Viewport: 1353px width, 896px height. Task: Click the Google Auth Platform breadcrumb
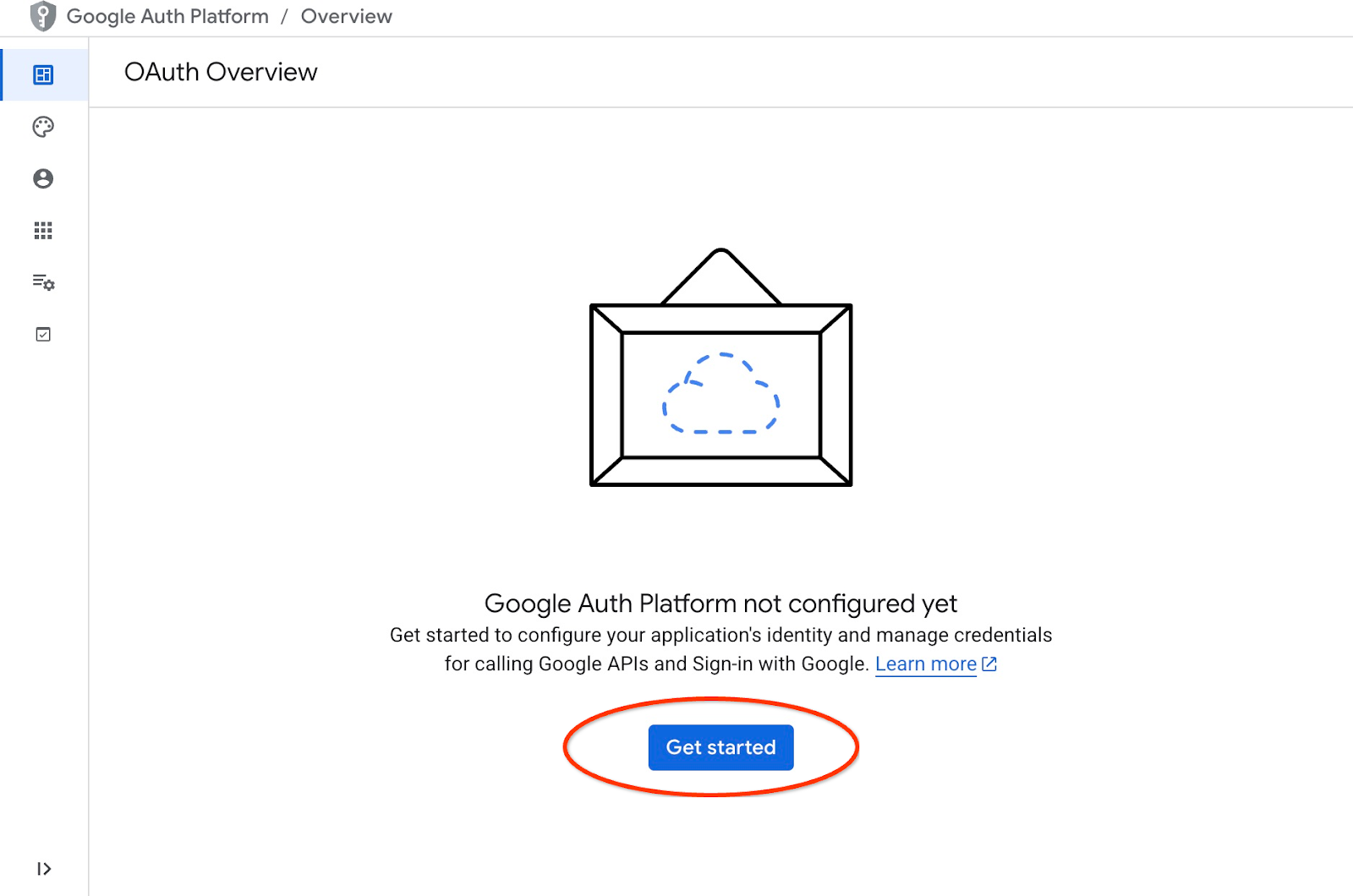[x=167, y=16]
